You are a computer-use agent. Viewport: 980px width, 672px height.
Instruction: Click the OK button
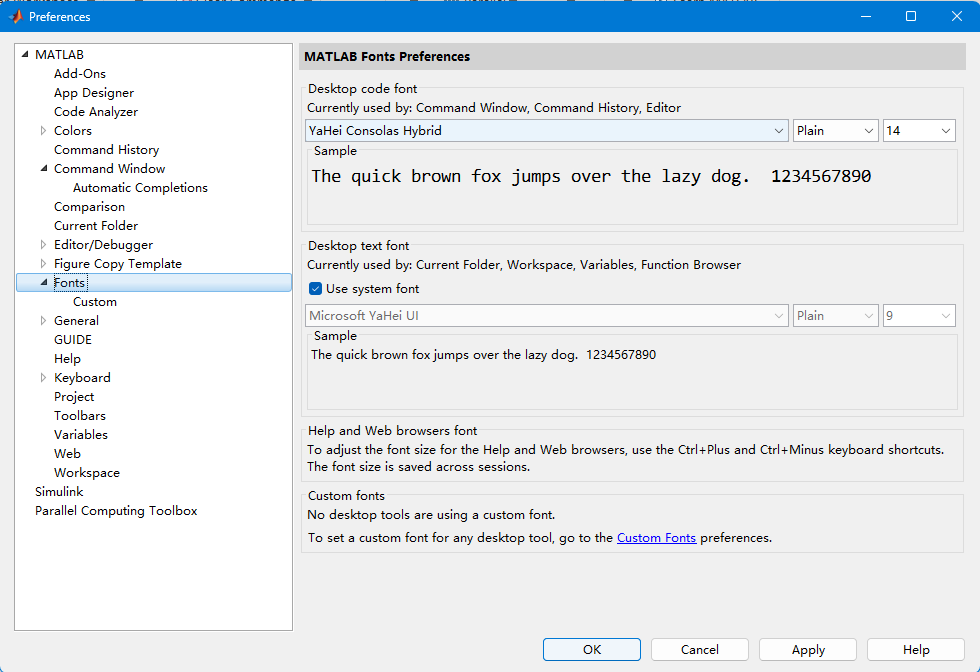click(592, 649)
